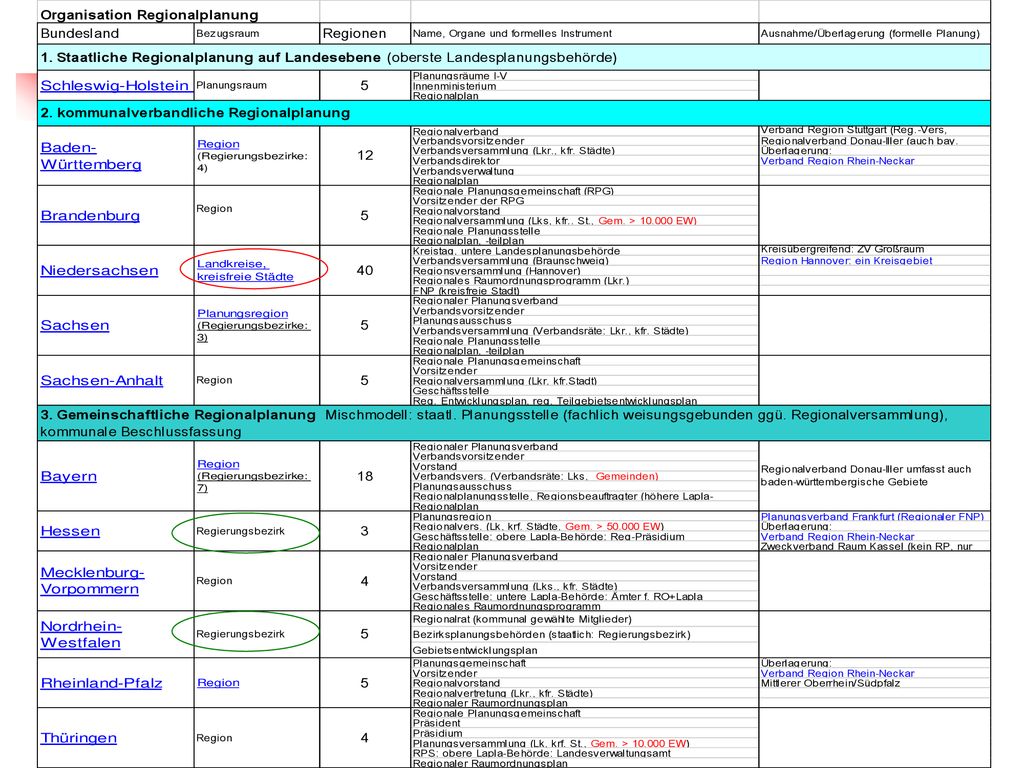Screen dimensions: 1024x768
Task: Click Region link in Bayern row
Action: click(x=218, y=464)
